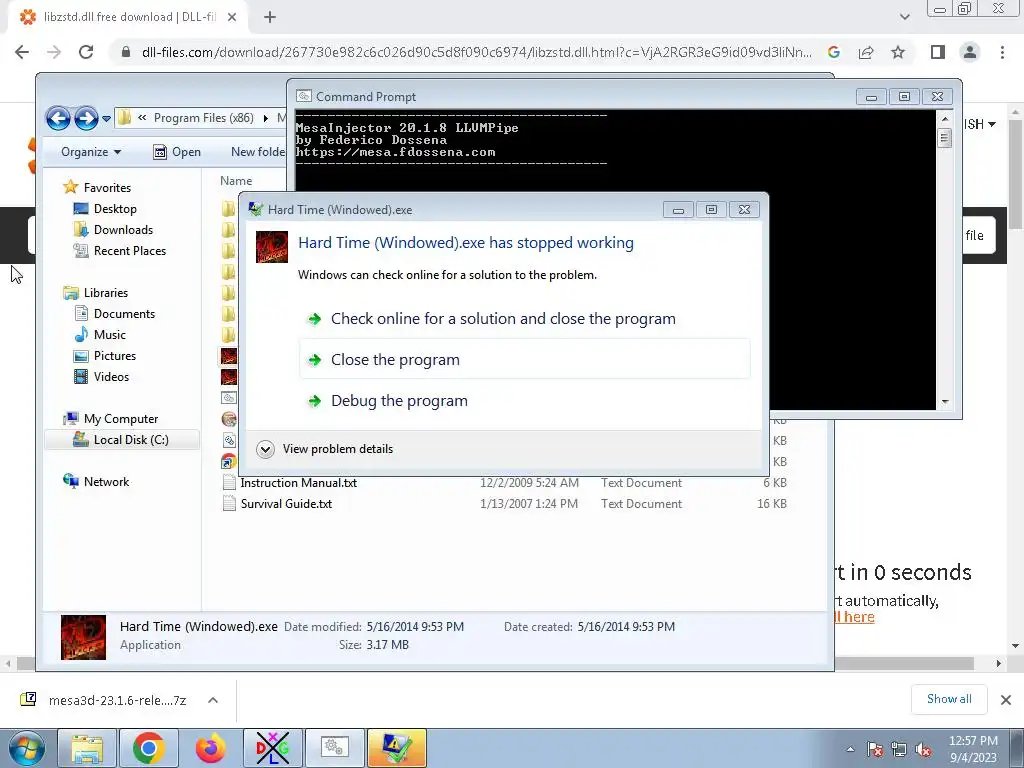Click Show all downloads
This screenshot has width=1024, height=768.
[949, 699]
